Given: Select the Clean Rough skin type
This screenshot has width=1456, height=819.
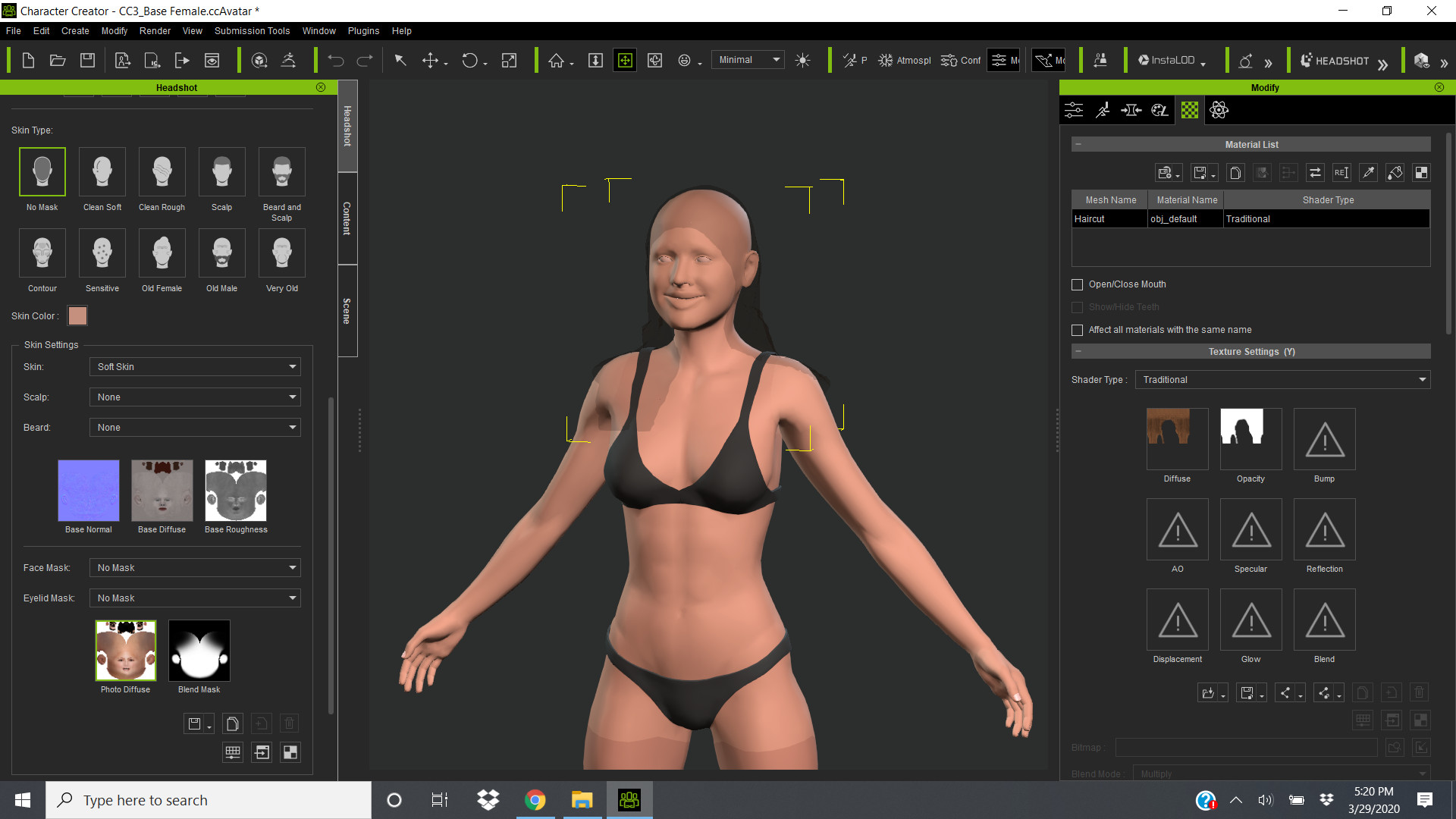Looking at the screenshot, I should [x=162, y=172].
